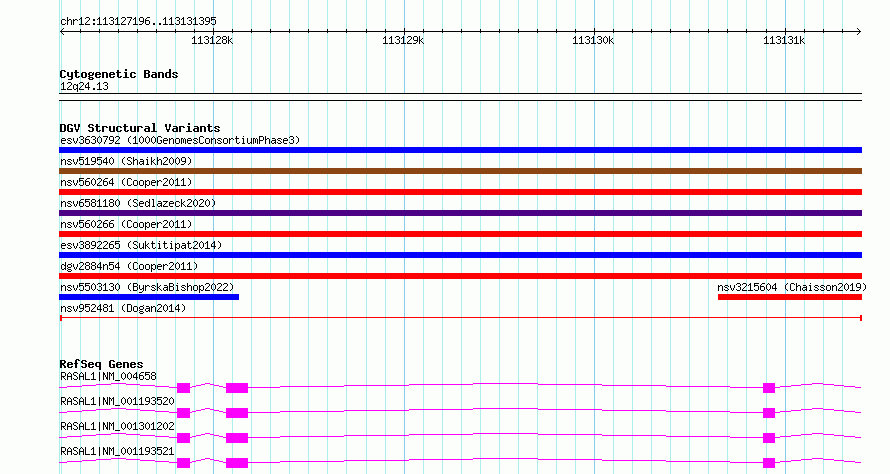Select the purple nsv6581180 variant bar
Viewport: 890px width, 474px height.
(460, 213)
